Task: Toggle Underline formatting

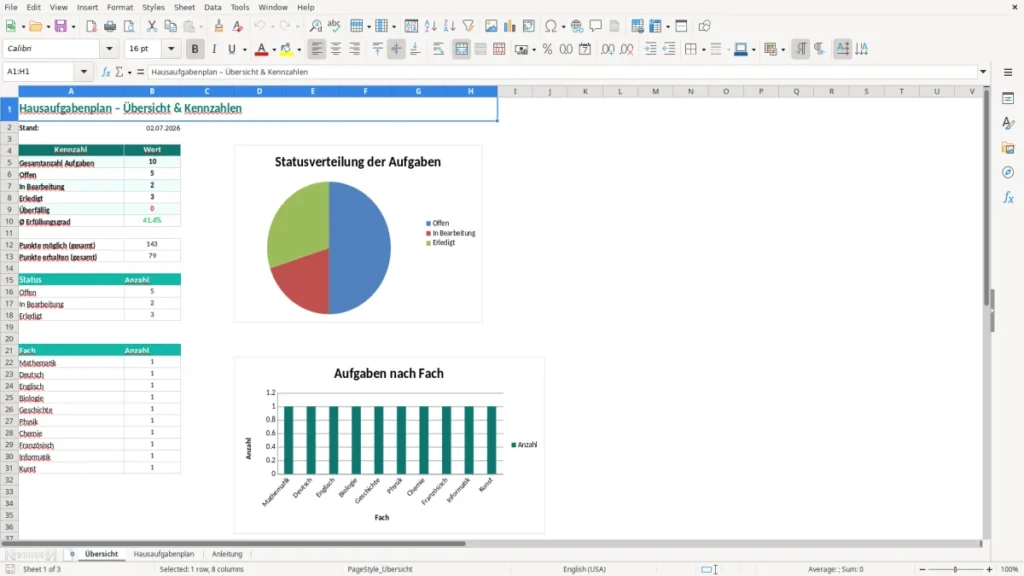Action: 232,49
